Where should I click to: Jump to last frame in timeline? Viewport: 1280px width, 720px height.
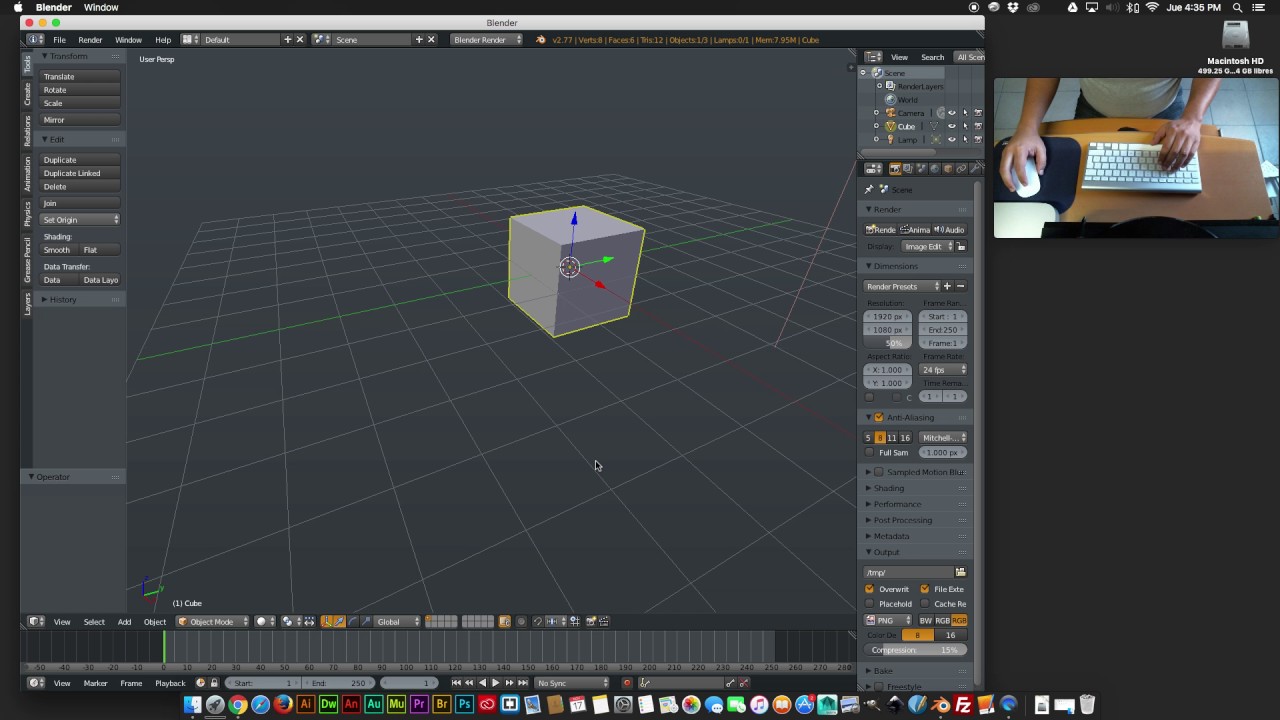tap(522, 683)
